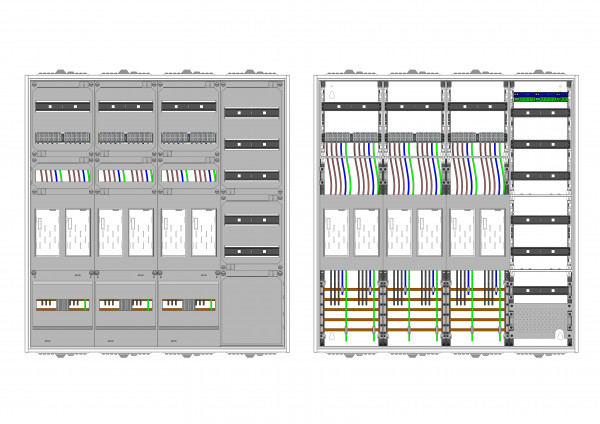The width and height of the screenshot is (600, 424).
Task: Click the left cabinet drawing thumbnail
Action: (x=156, y=212)
